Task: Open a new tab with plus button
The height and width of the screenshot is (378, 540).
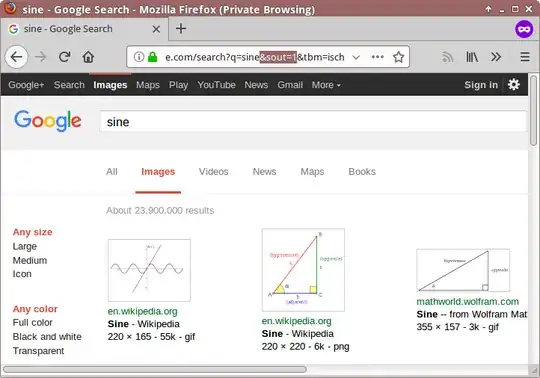Action: coord(181,29)
